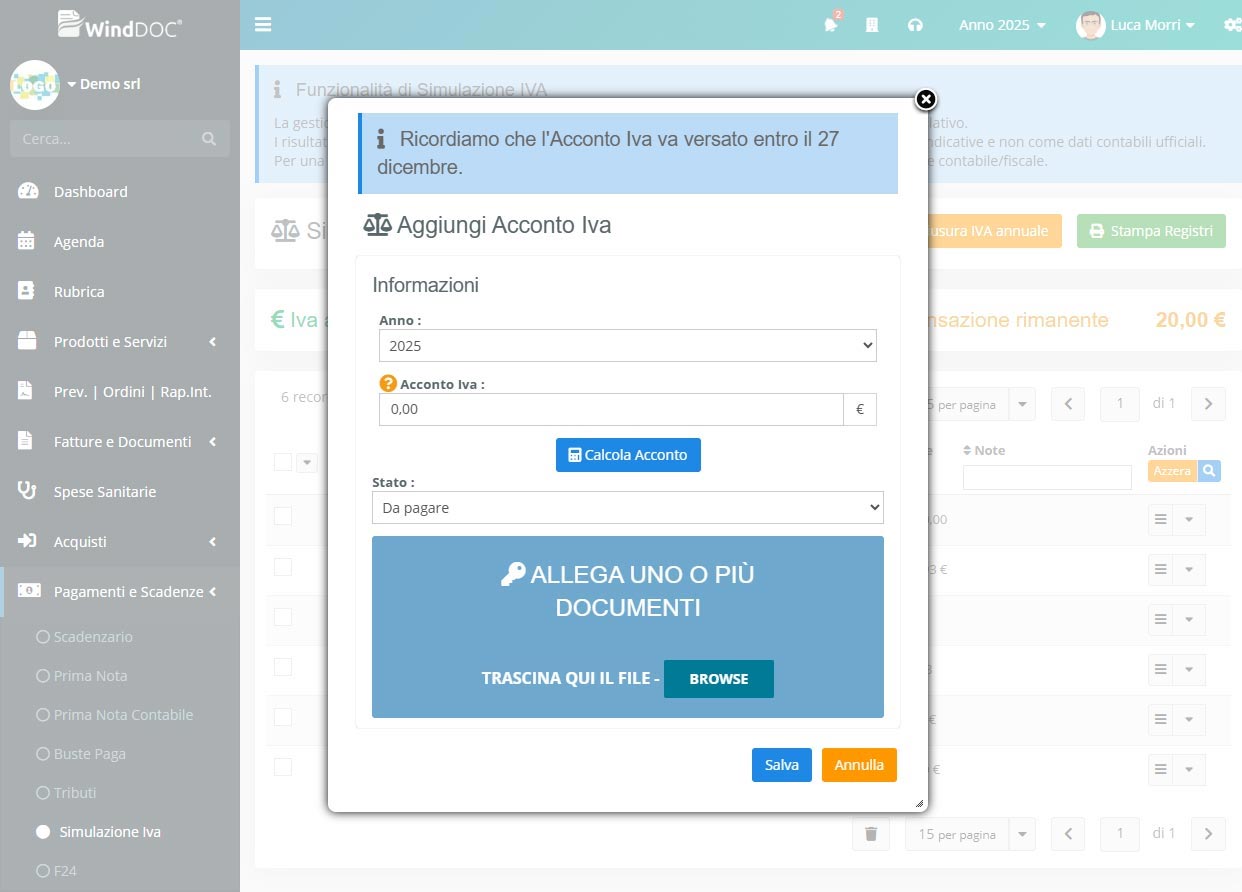This screenshot has height=892, width=1242.
Task: Toggle the hamburger sidebar menu
Action: click(263, 25)
